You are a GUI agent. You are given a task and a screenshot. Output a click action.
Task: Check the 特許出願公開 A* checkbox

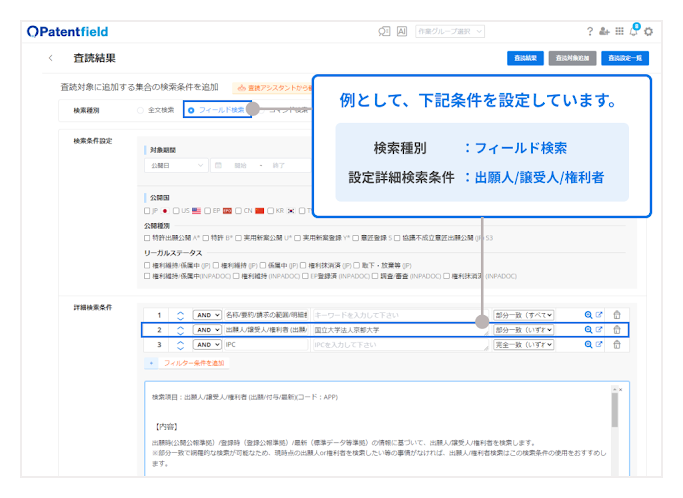click(148, 239)
